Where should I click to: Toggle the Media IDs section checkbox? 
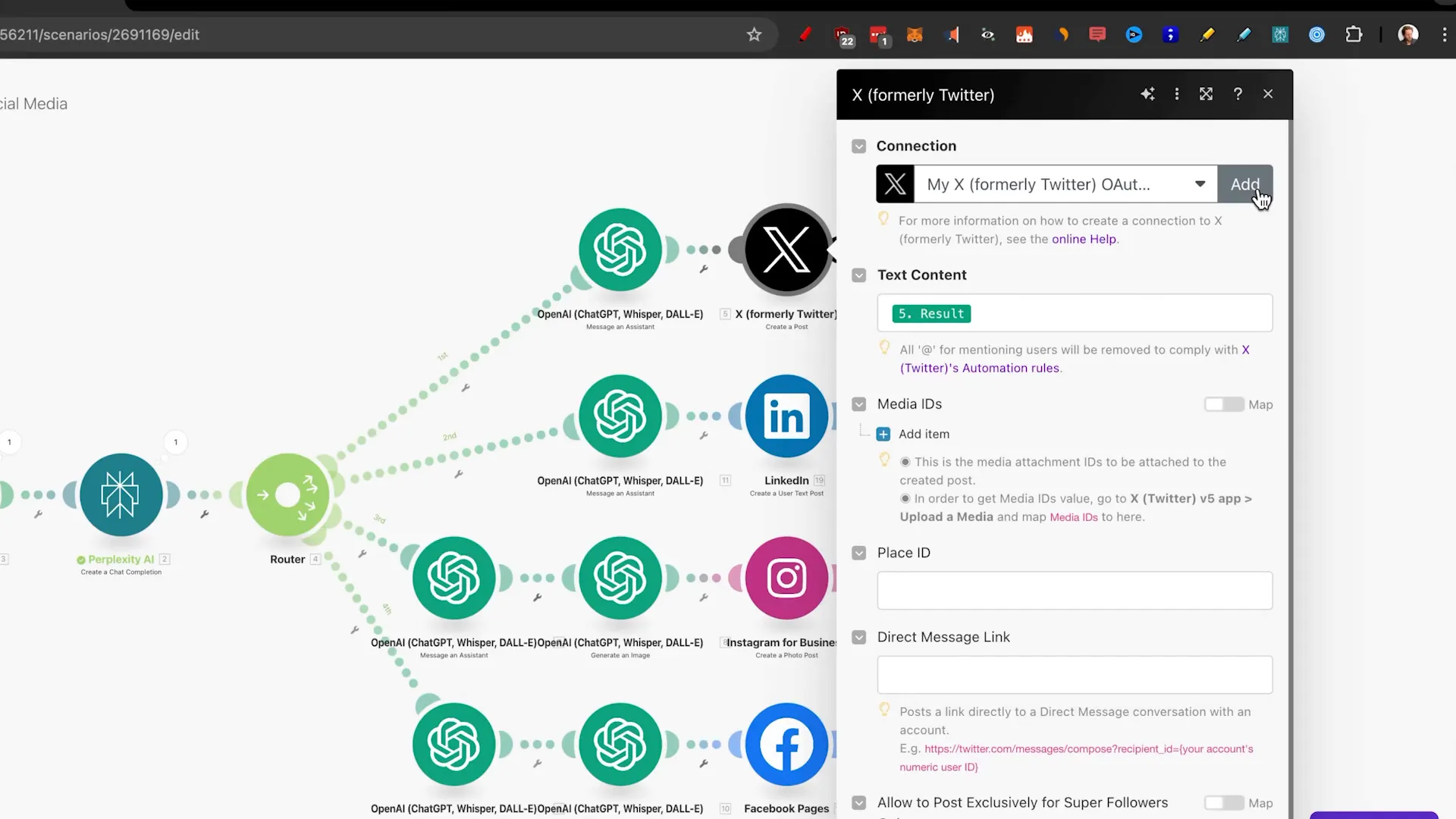(858, 404)
